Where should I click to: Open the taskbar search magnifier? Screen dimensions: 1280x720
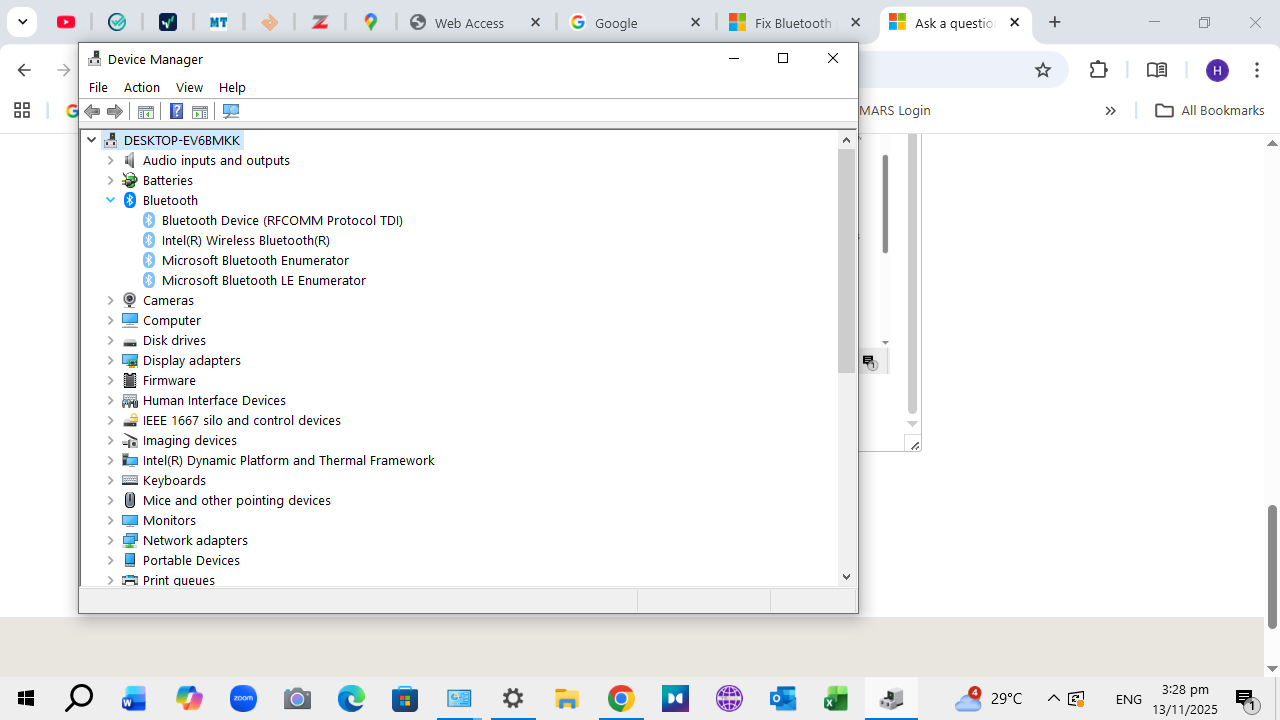[x=79, y=699]
